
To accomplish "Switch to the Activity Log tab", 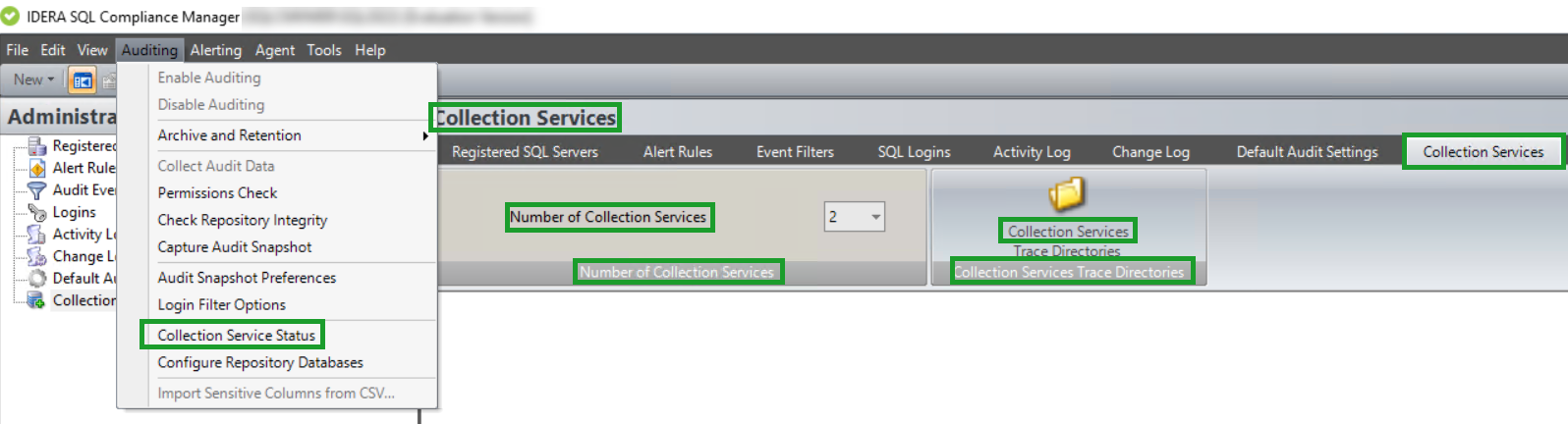I will (x=1032, y=152).
